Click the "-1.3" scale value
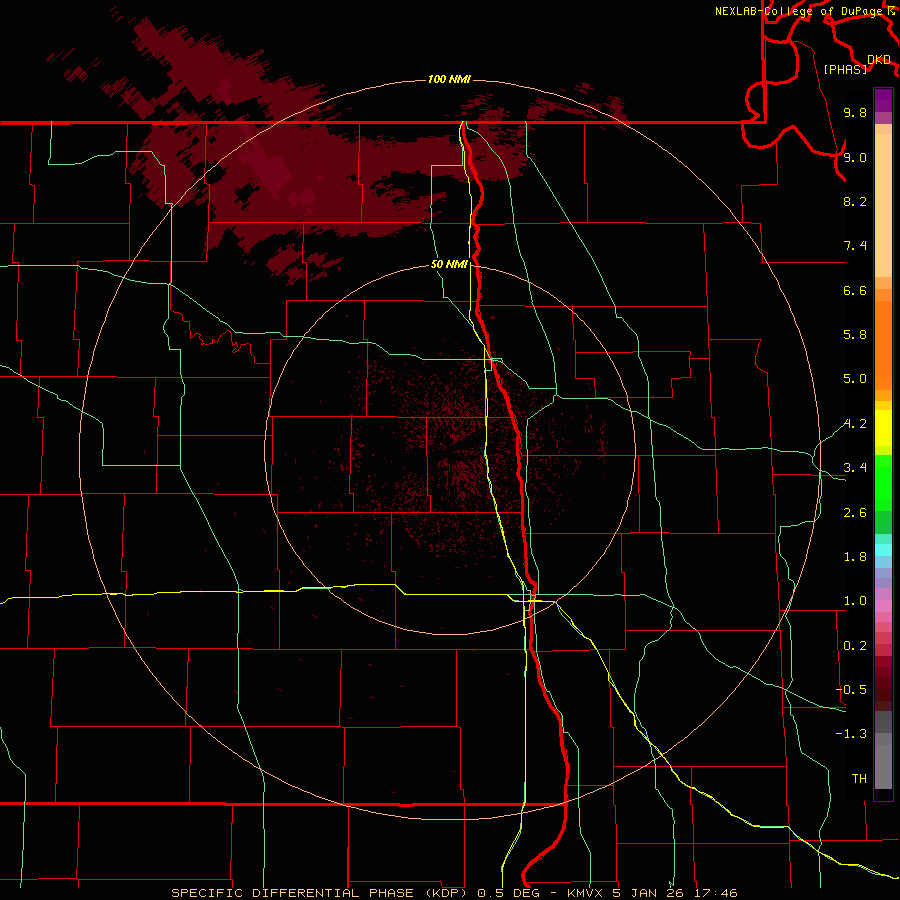Viewport: 900px width, 900px height. click(x=851, y=734)
